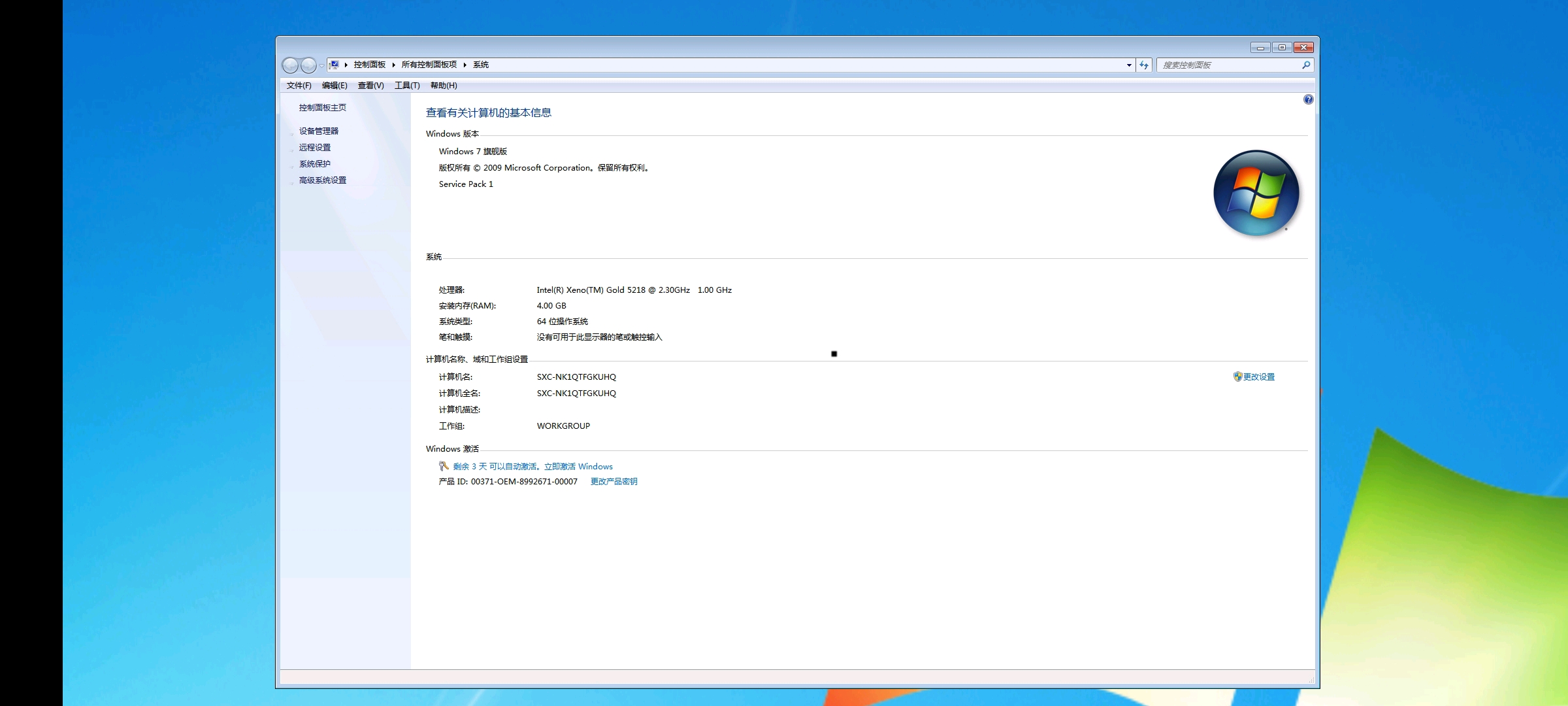Expand the arrow after 所有控制面板项 breadcrumb
The image size is (1568, 706).
tap(465, 65)
